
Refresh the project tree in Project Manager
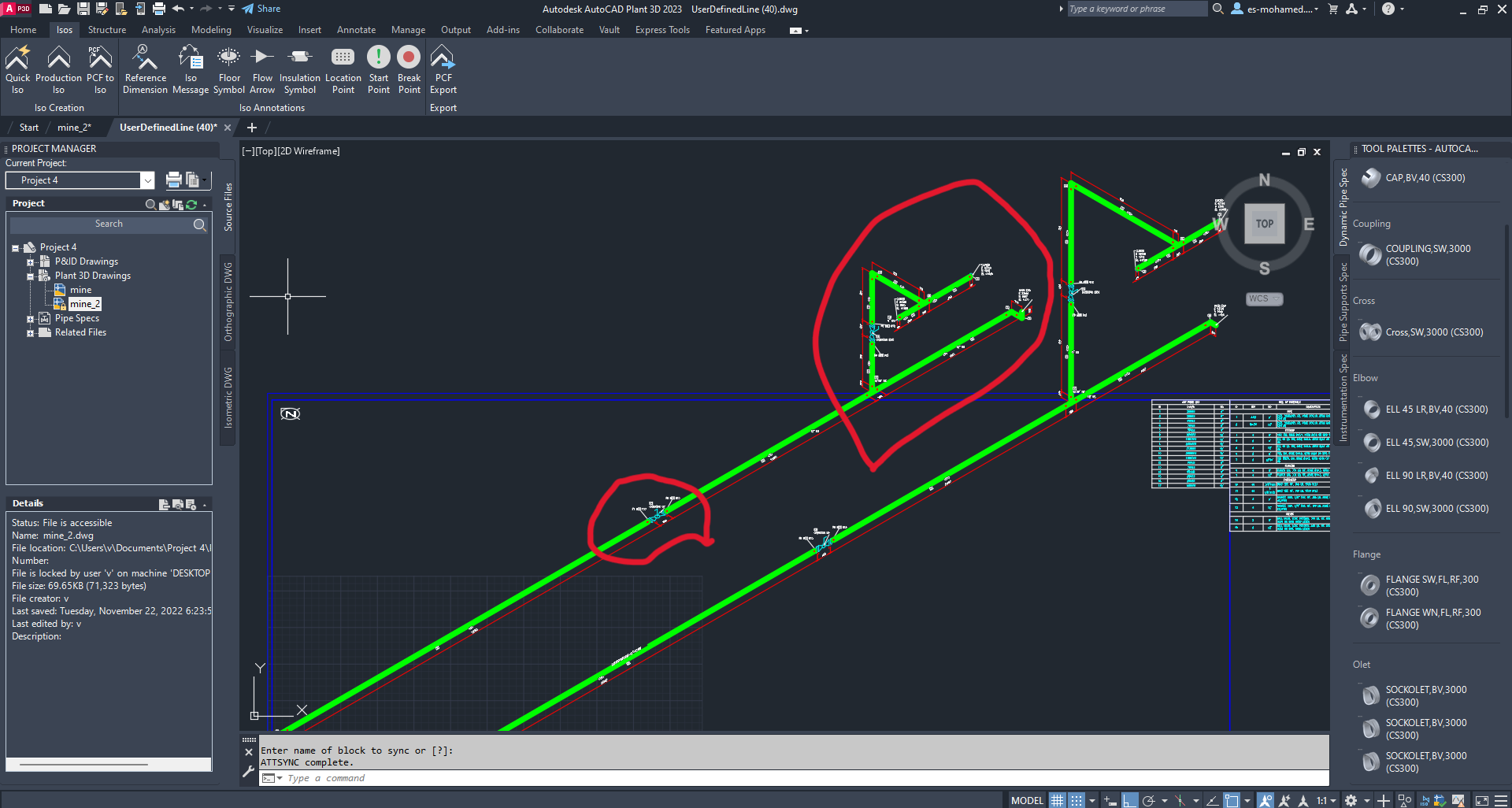pos(191,204)
